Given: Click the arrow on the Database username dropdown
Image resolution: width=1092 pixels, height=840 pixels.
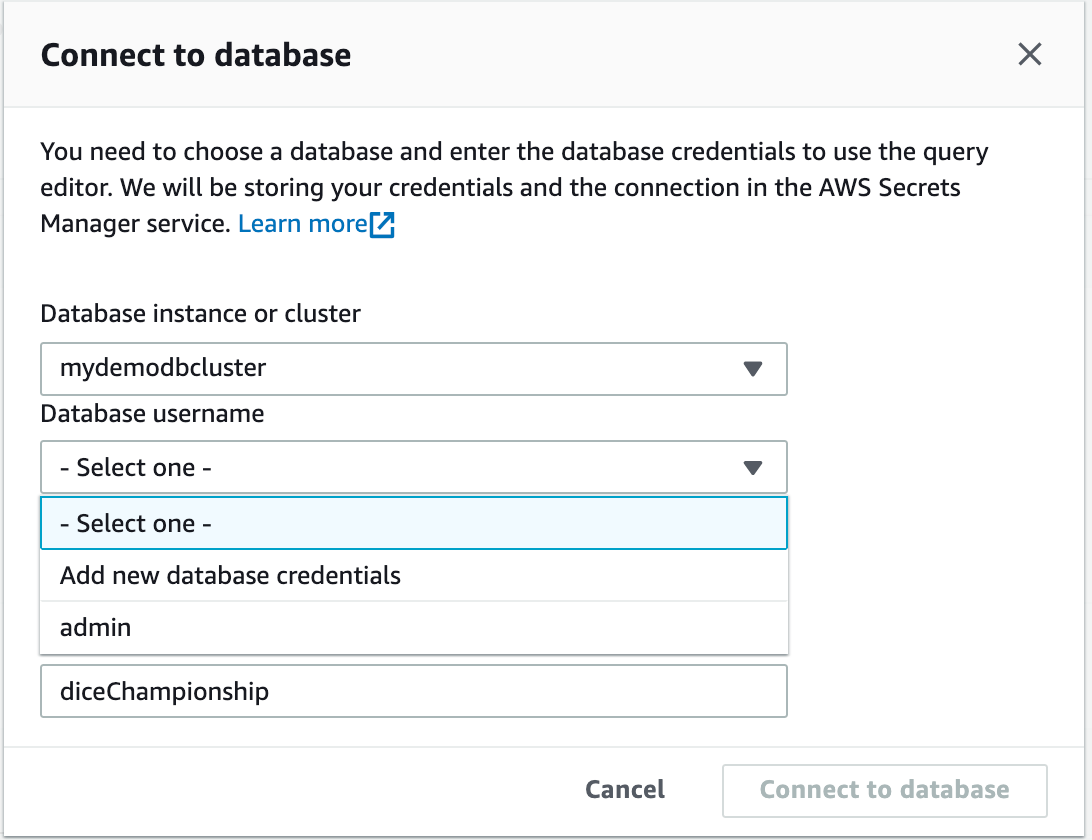Looking at the screenshot, I should pos(753,467).
